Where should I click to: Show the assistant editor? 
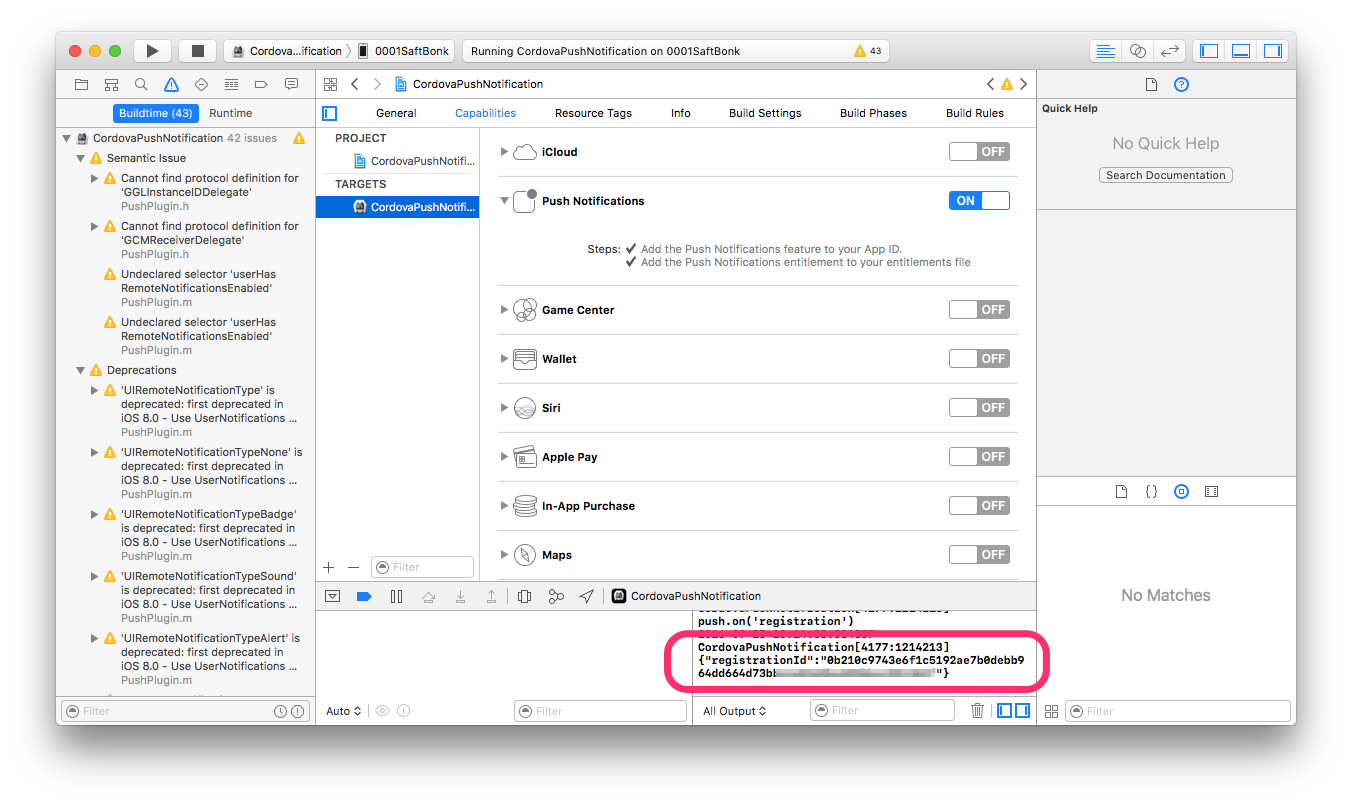tap(1137, 51)
